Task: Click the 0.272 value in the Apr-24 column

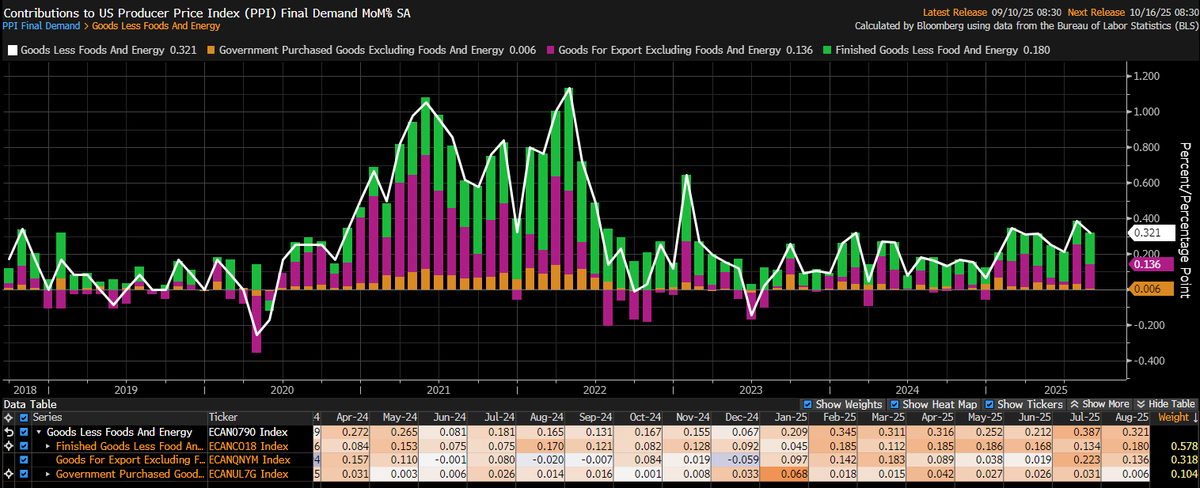Action: coord(354,432)
